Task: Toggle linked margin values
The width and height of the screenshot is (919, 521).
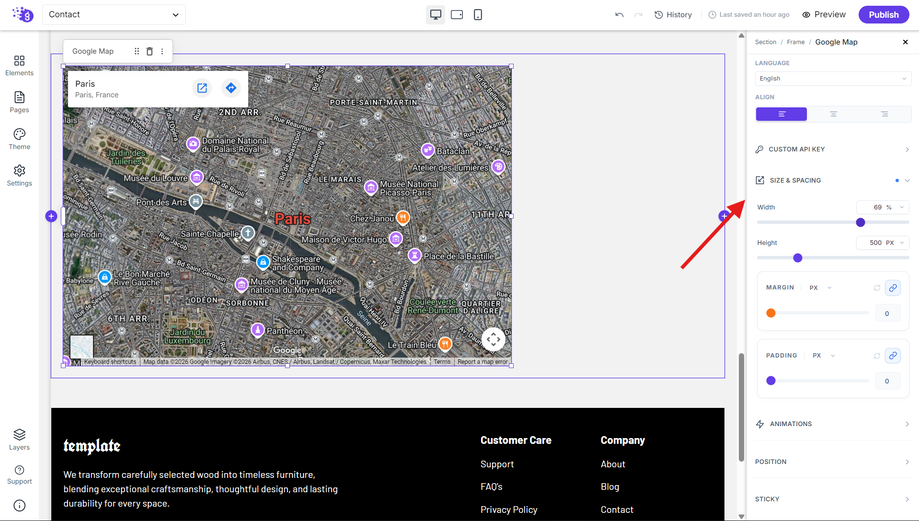Action: (893, 288)
